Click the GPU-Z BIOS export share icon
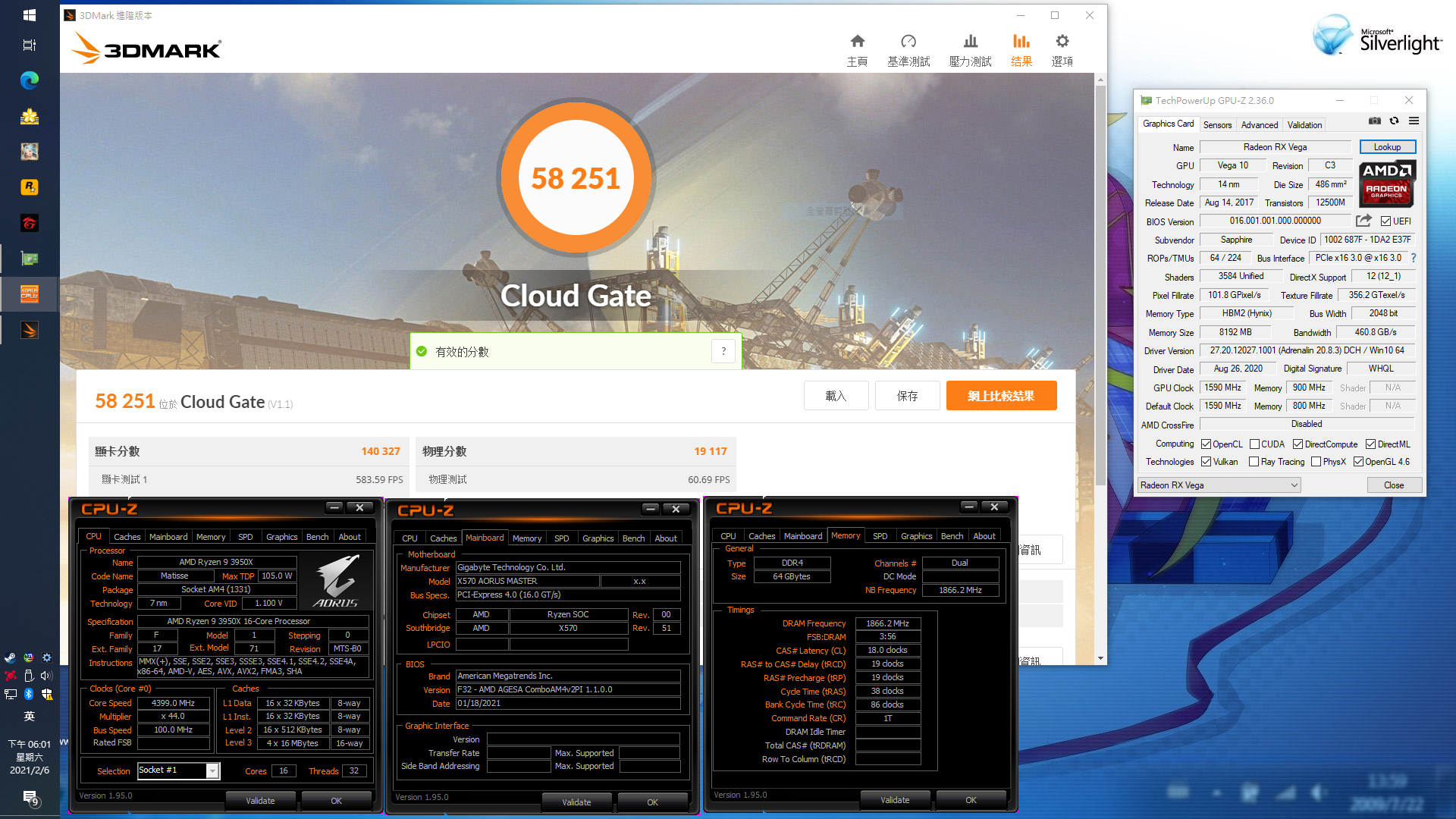 tap(1363, 221)
